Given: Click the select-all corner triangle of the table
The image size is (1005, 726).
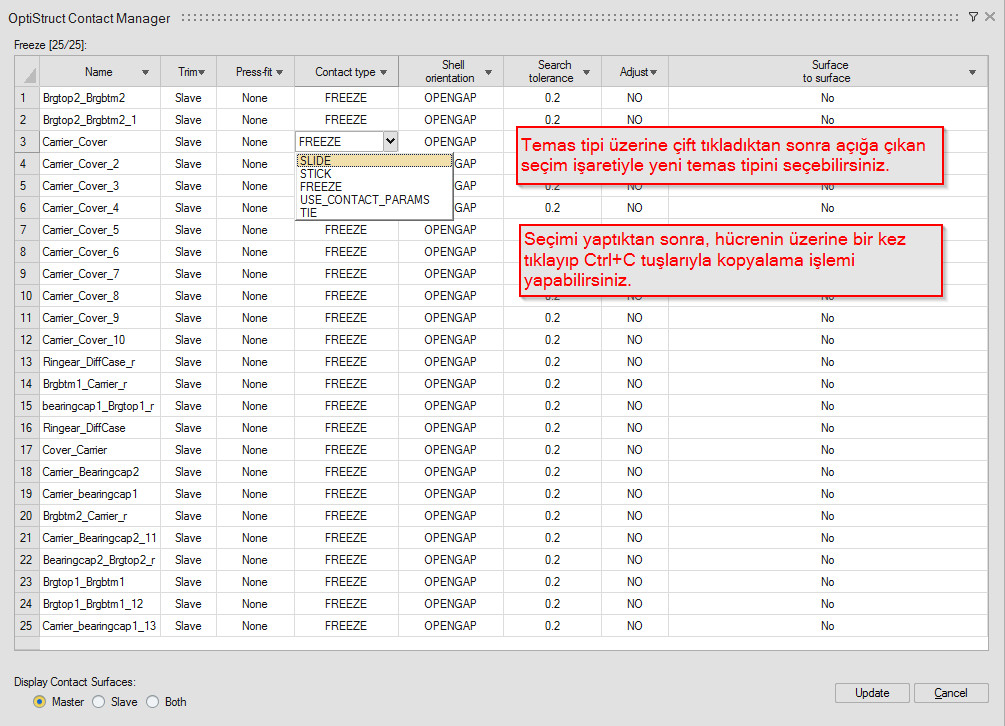Looking at the screenshot, I should click(27, 73).
